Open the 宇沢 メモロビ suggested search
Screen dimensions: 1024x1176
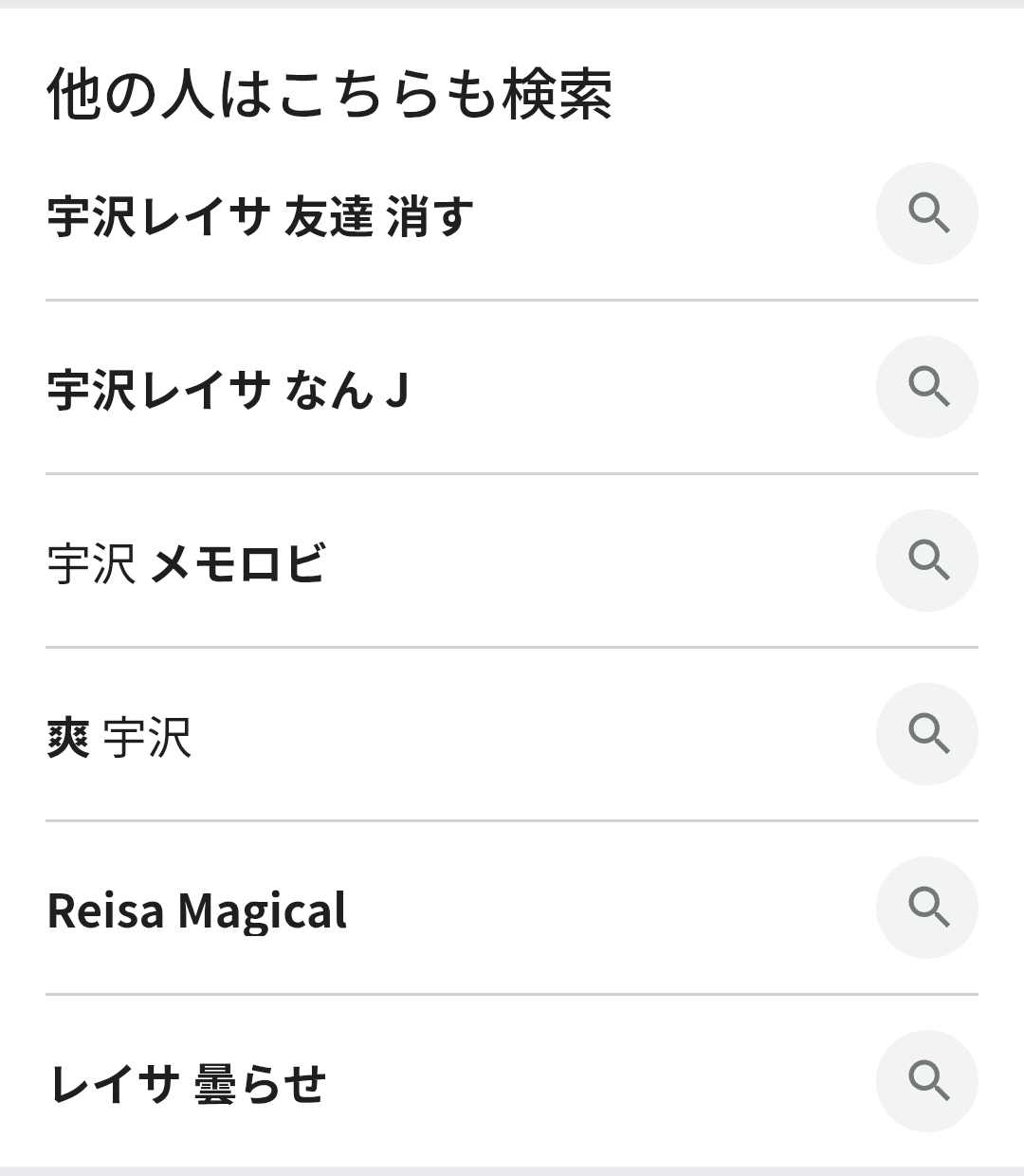point(186,563)
